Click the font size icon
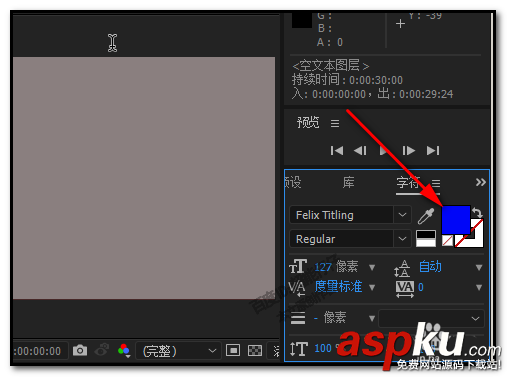The height and width of the screenshot is (377, 507). pyautogui.click(x=298, y=267)
